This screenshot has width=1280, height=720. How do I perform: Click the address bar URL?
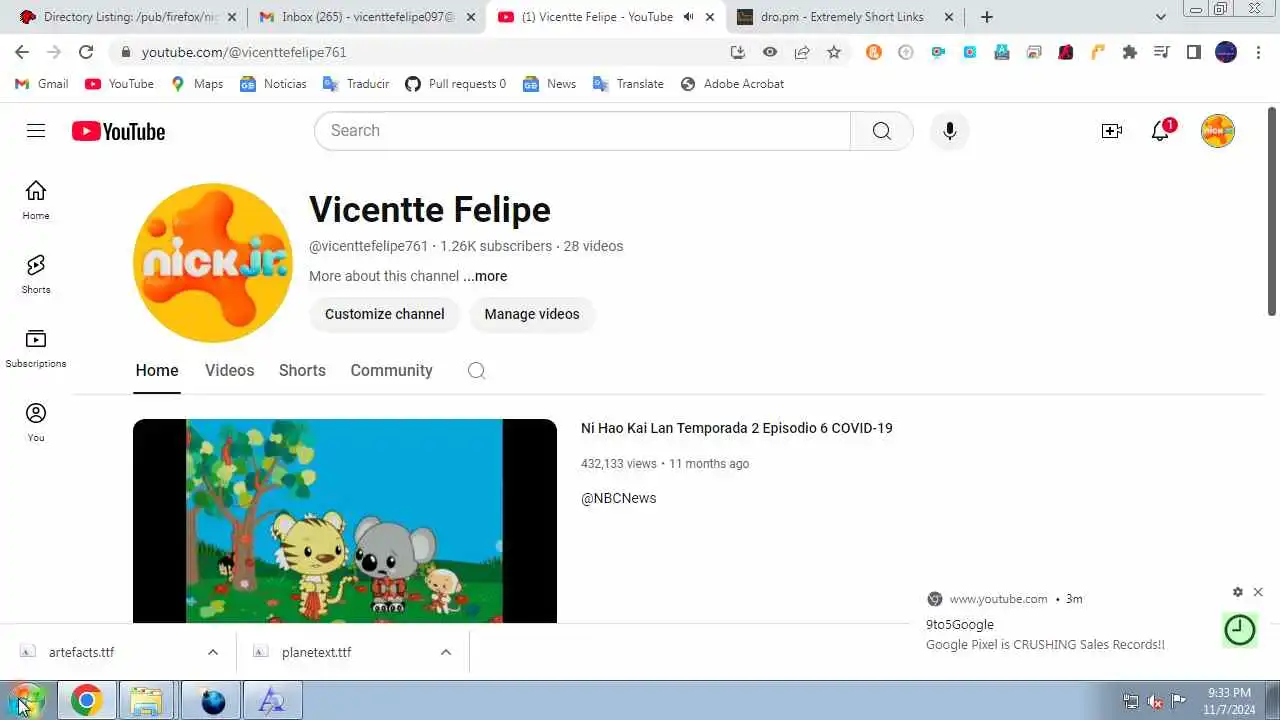tap(244, 52)
